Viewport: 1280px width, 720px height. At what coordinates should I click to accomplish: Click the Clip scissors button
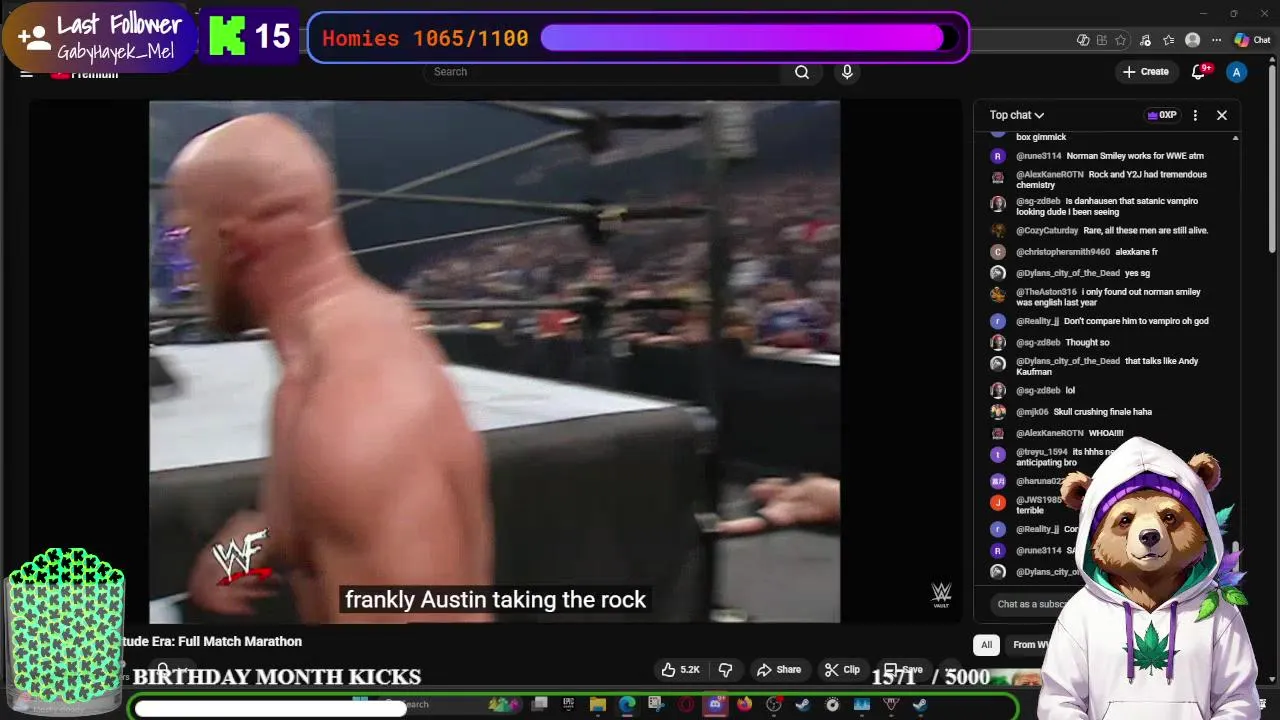coord(842,670)
